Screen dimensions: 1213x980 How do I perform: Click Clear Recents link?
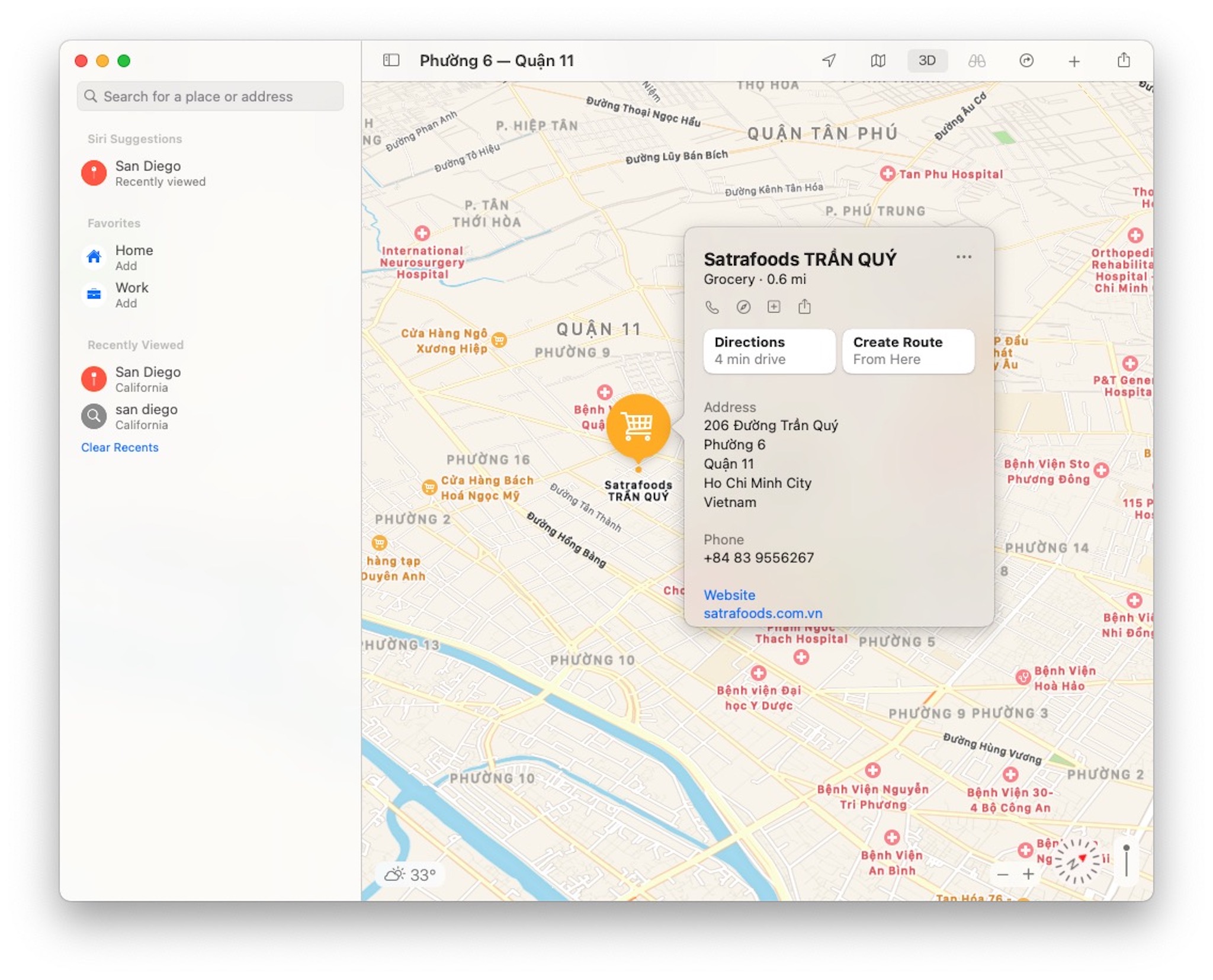[120, 447]
